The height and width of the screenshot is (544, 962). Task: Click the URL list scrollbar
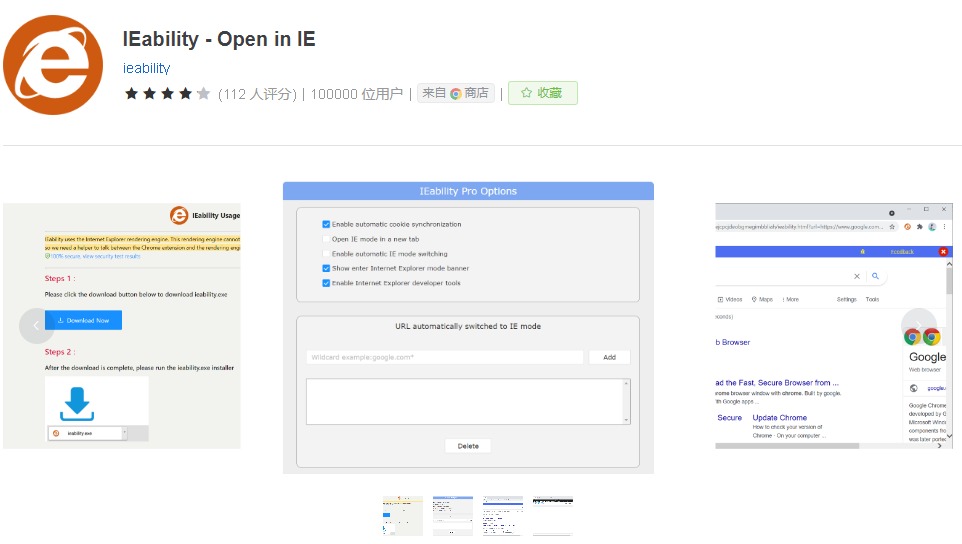pyautogui.click(x=626, y=402)
